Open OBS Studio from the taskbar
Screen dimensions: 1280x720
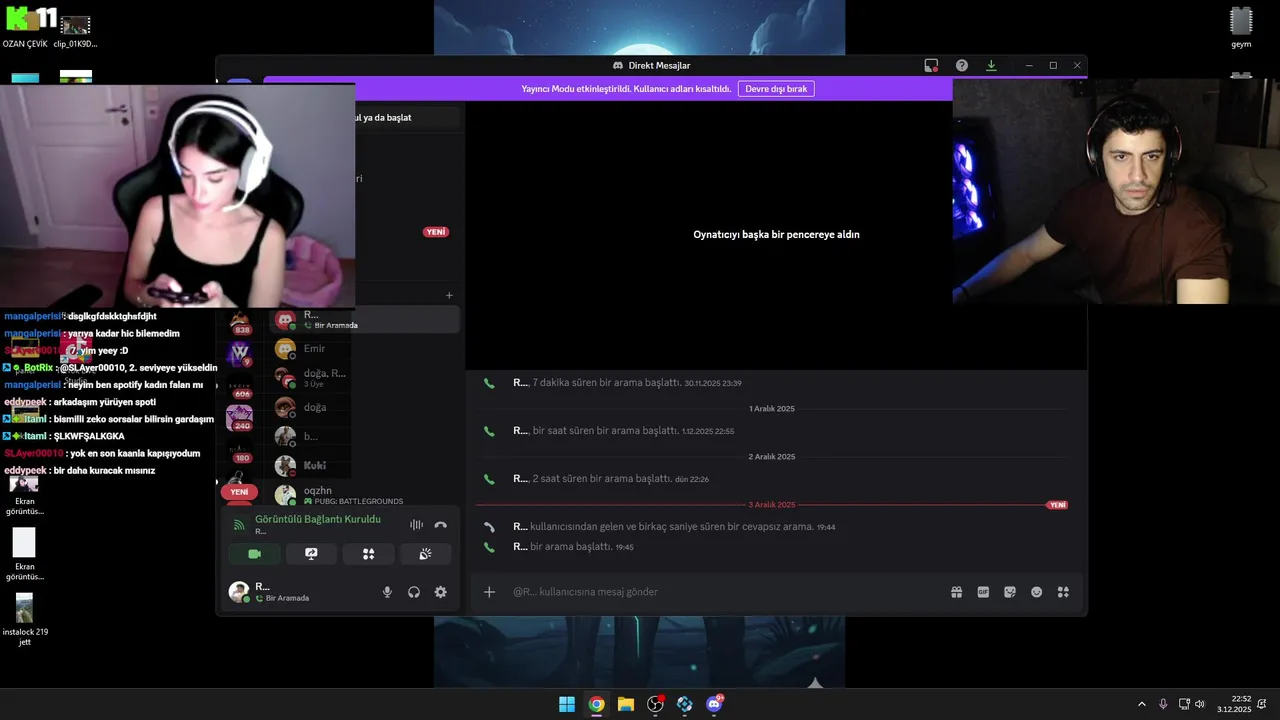click(655, 704)
